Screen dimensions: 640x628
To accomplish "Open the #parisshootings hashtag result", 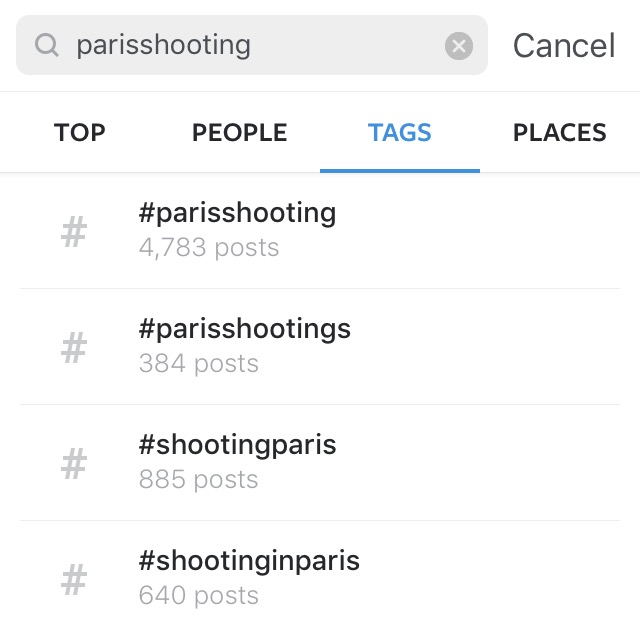I will (245, 329).
